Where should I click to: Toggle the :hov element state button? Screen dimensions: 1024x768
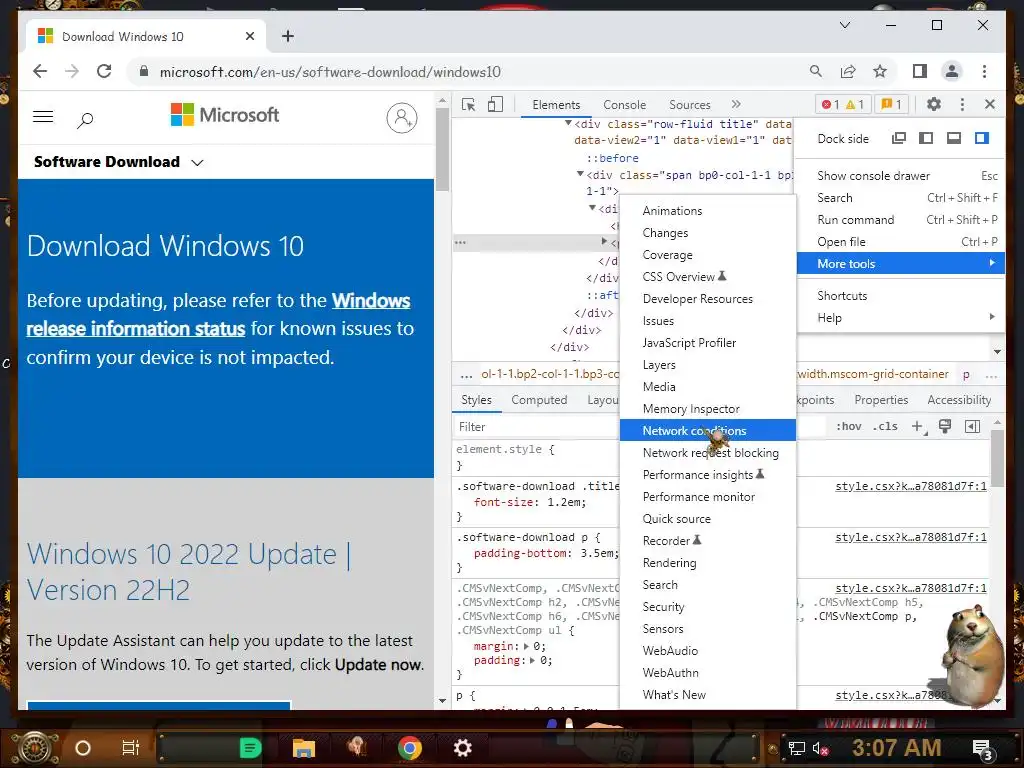848,426
